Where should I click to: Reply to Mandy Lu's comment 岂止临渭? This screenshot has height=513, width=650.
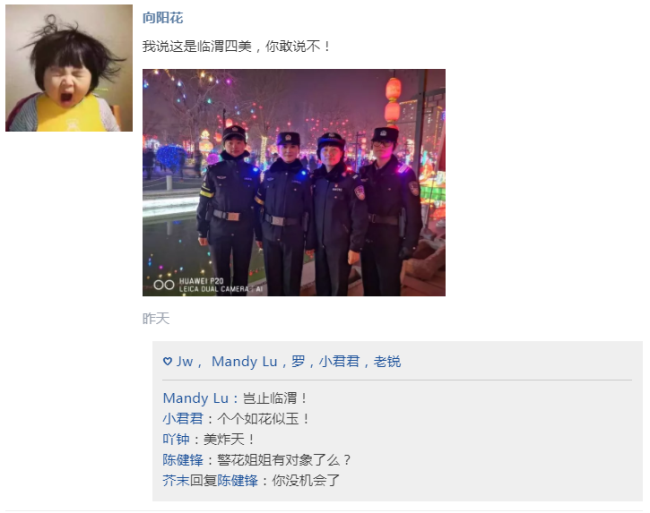pos(274,398)
